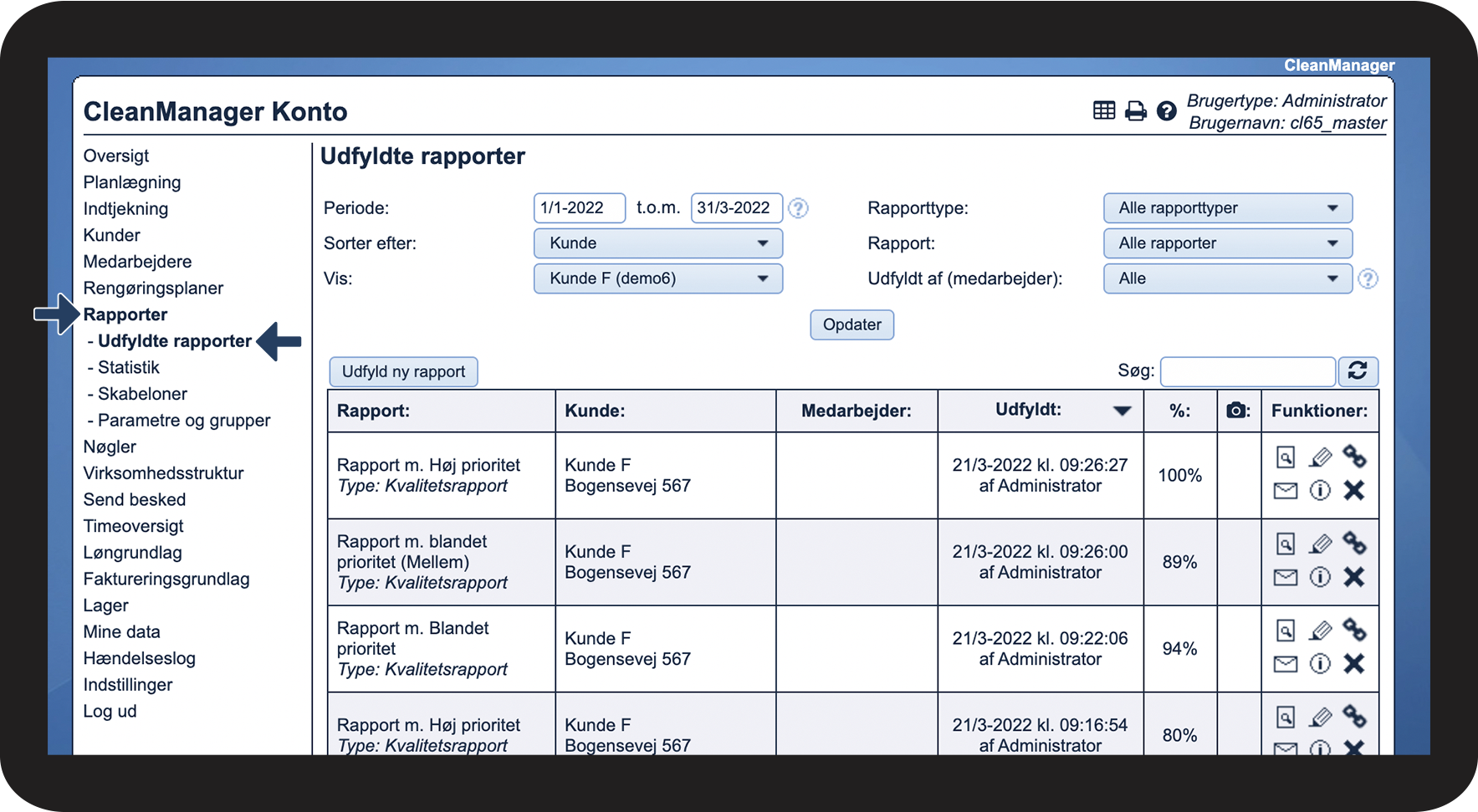
Task: Email the 100% report via envelope icon
Action: [x=1286, y=491]
